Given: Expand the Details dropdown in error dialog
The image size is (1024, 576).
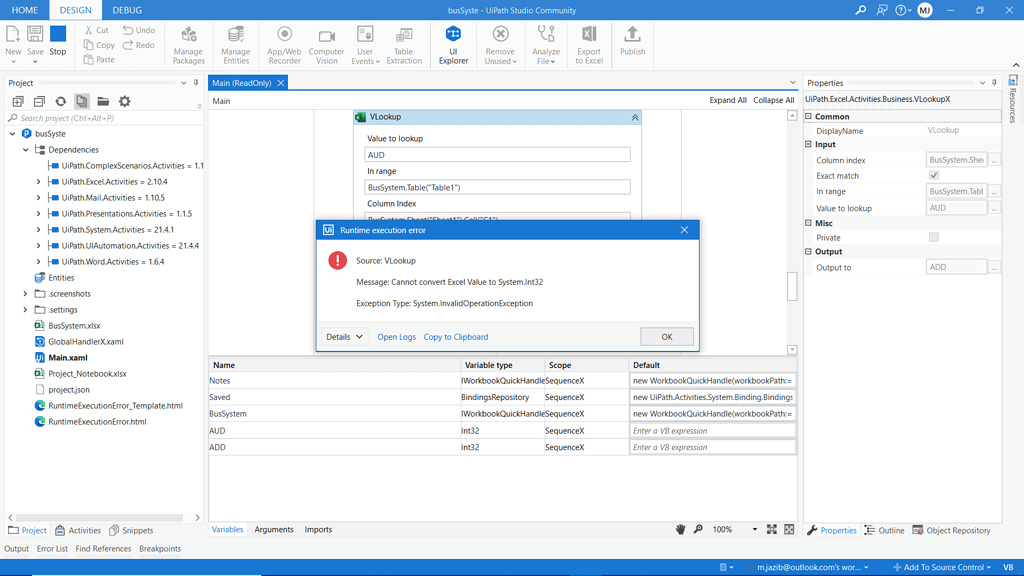Looking at the screenshot, I should click(x=345, y=337).
